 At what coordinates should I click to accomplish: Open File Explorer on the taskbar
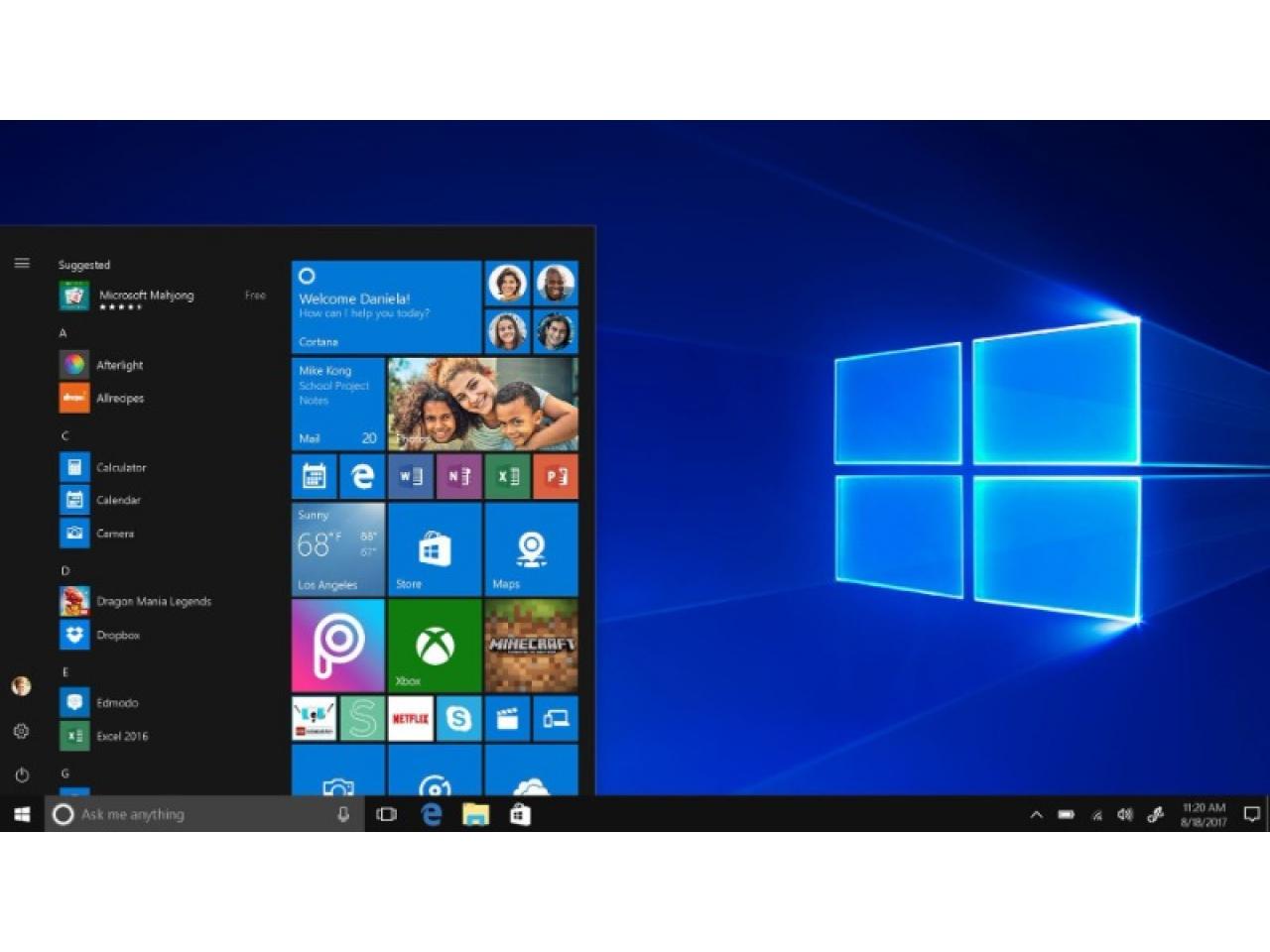pos(476,814)
